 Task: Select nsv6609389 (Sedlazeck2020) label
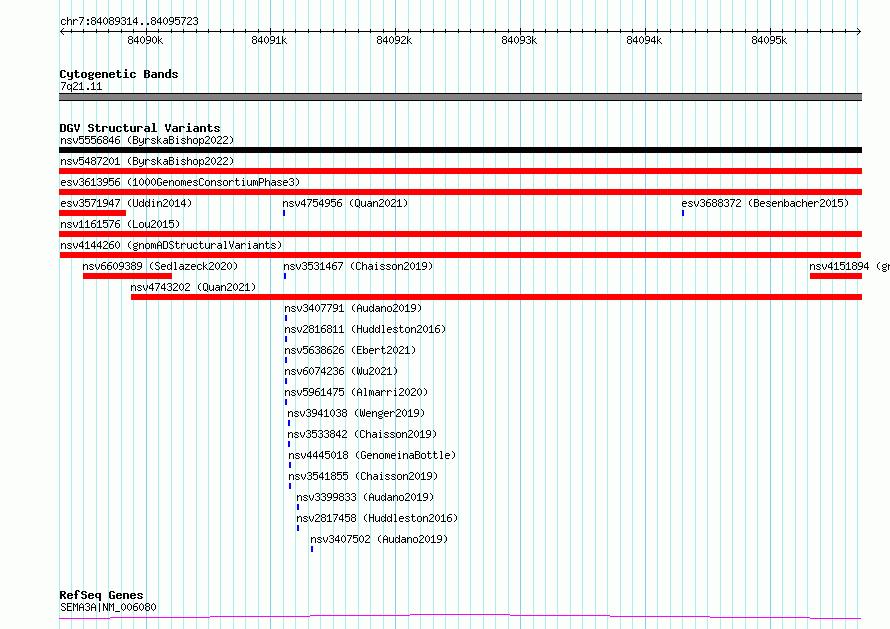pyautogui.click(x=160, y=266)
